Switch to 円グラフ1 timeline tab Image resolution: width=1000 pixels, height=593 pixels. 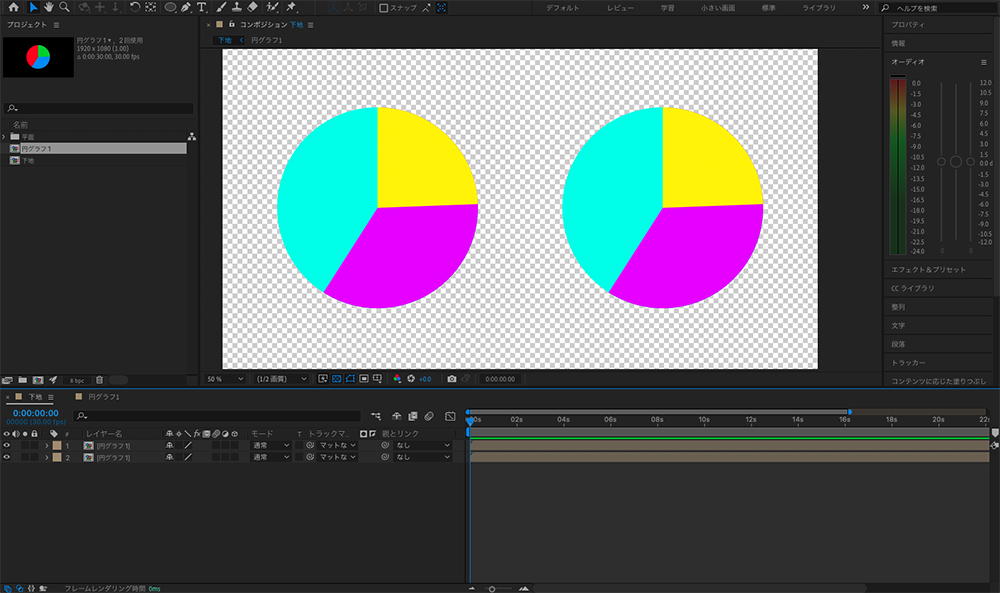coord(104,397)
